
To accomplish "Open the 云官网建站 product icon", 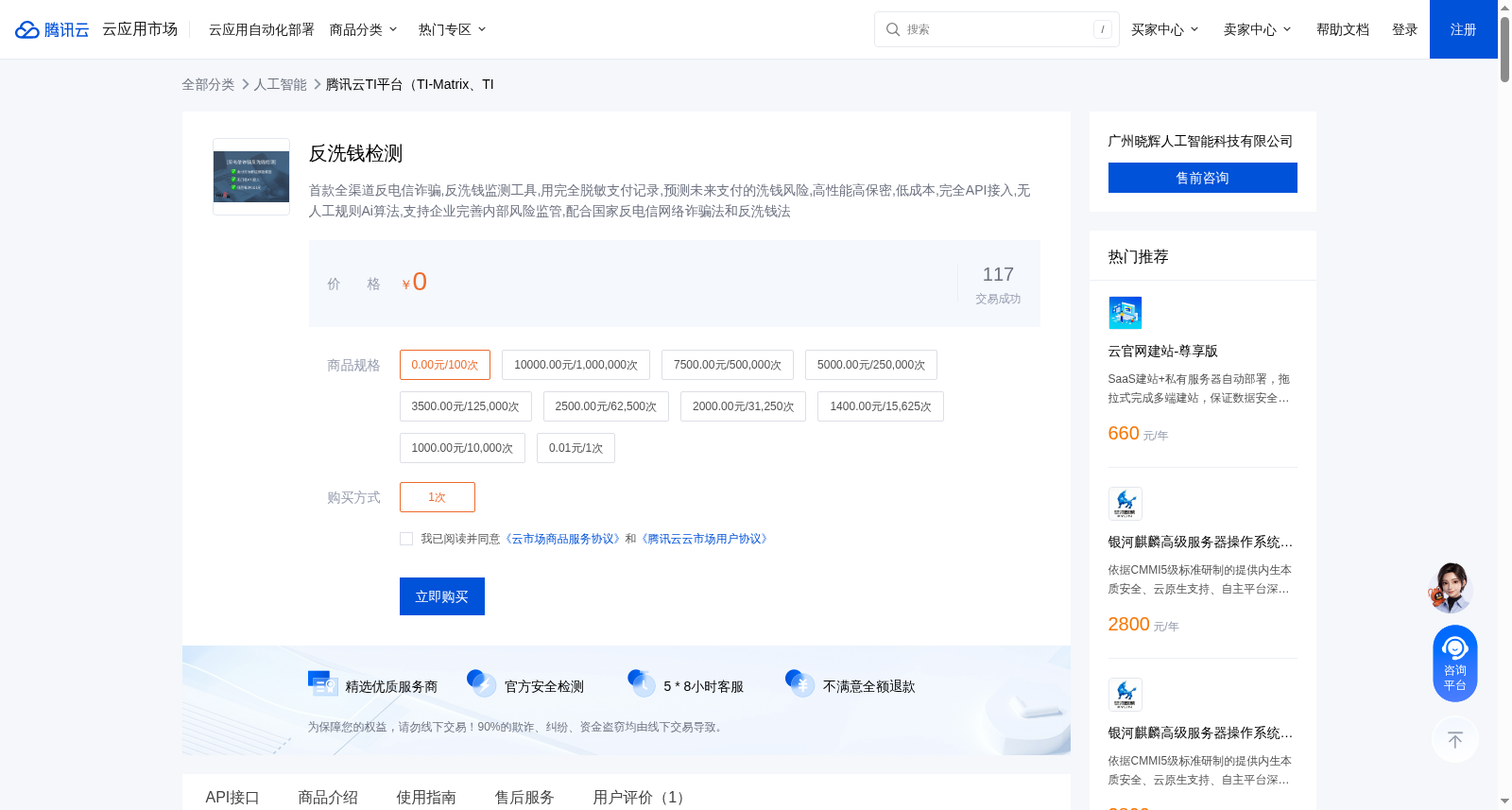I will 1125,313.
